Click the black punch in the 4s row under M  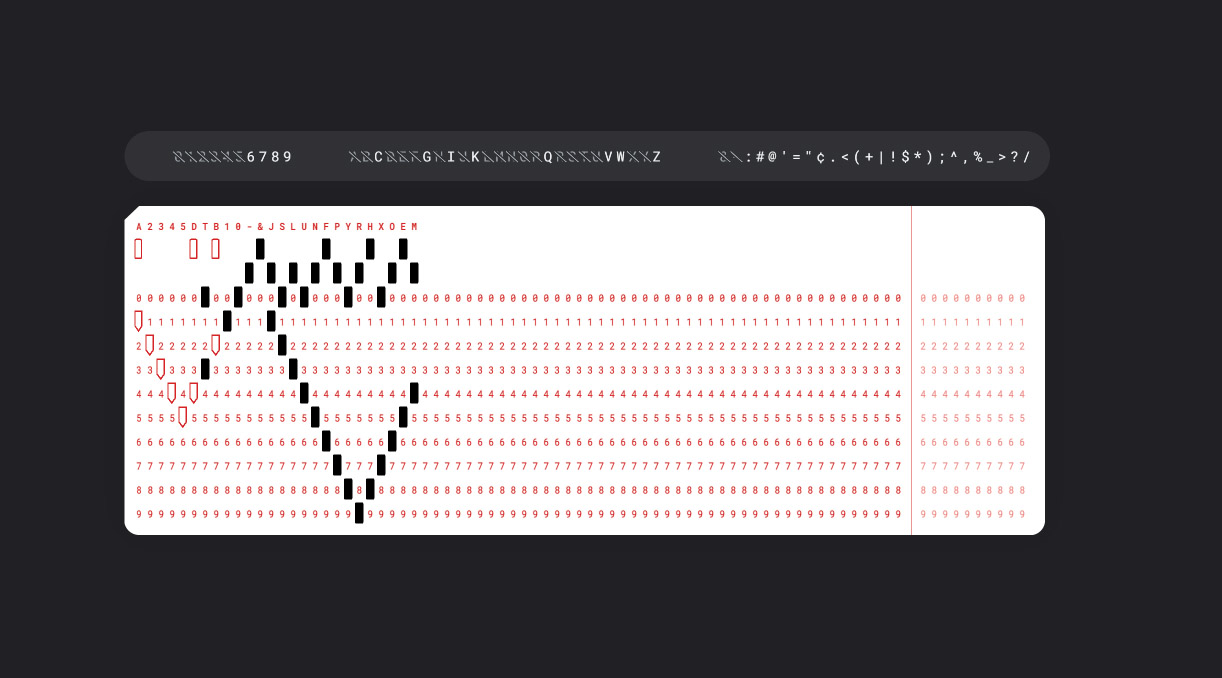click(414, 393)
